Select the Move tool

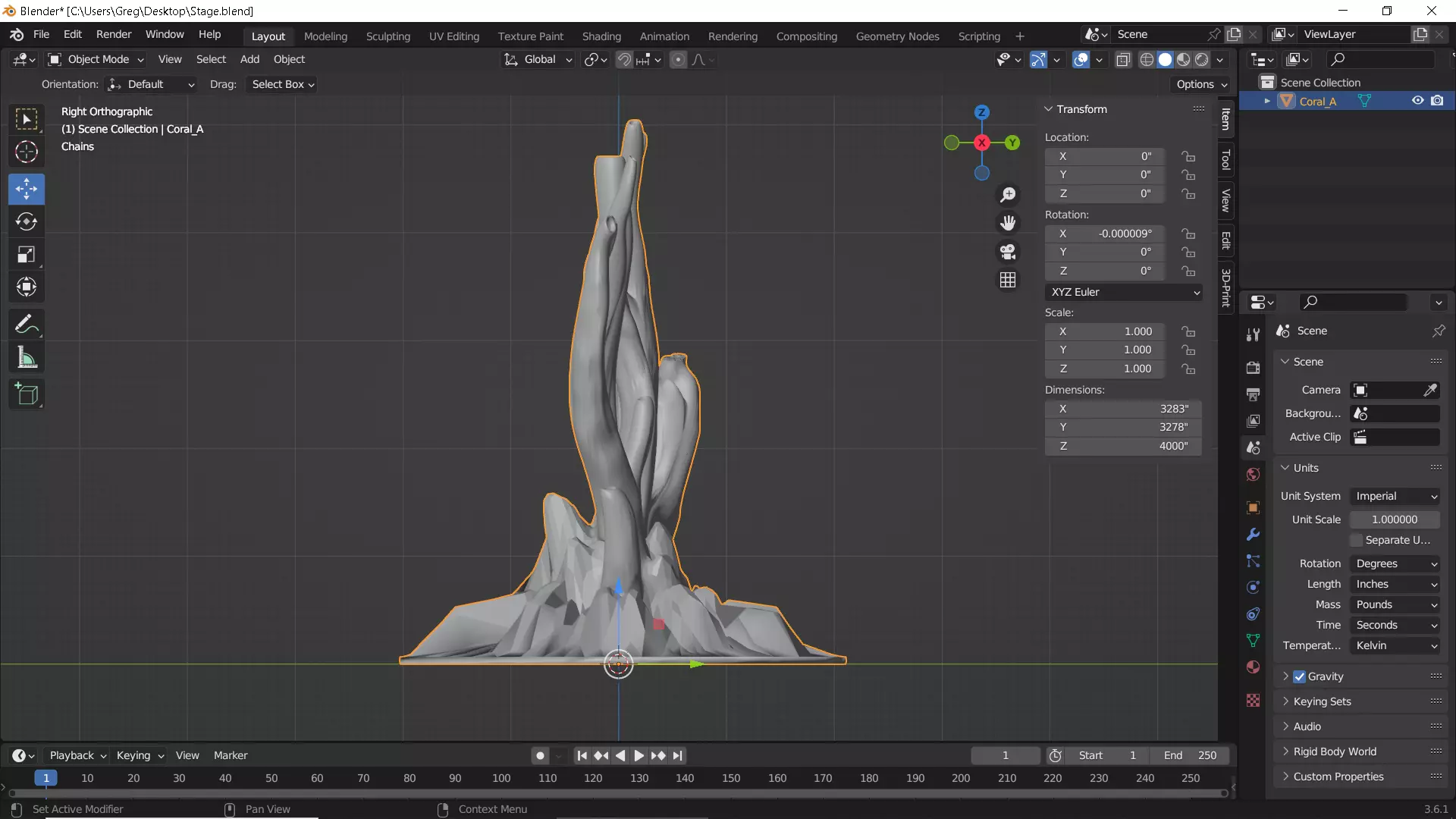coord(27,189)
